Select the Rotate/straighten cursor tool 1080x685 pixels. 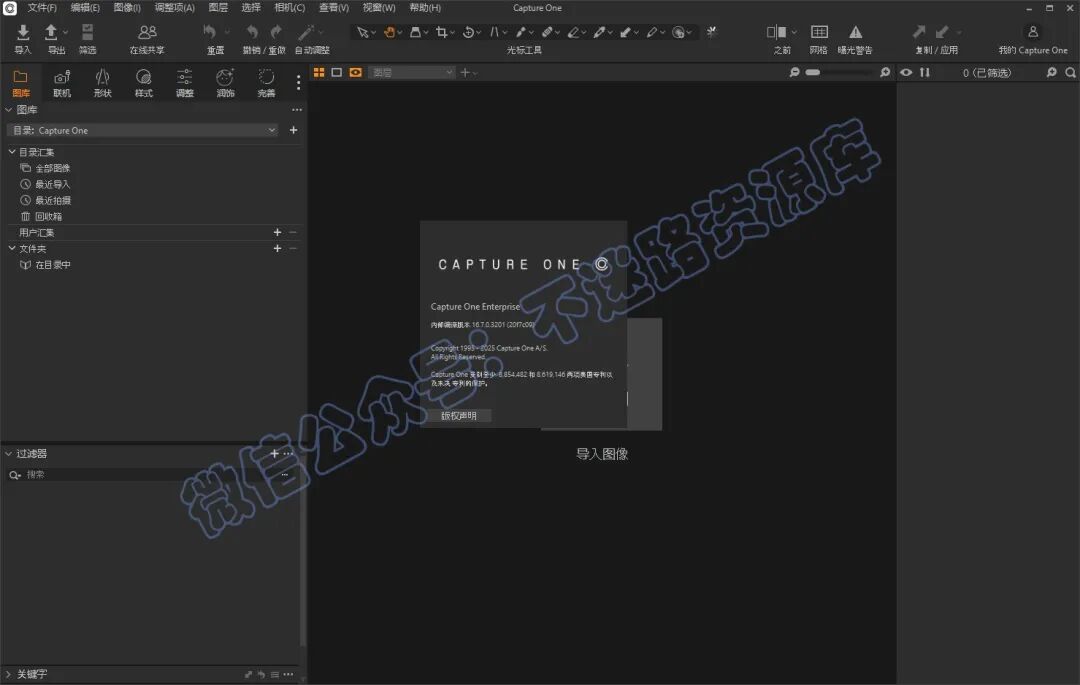(x=468, y=32)
